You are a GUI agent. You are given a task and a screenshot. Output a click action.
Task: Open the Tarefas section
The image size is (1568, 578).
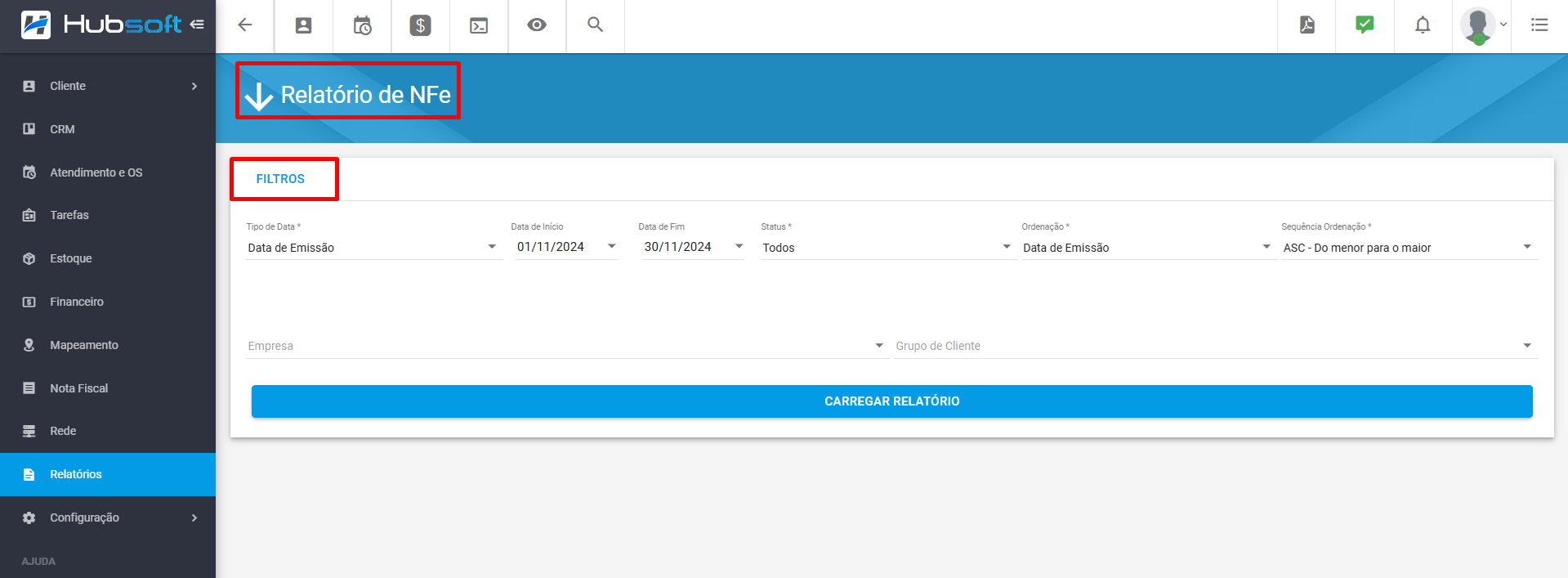108,215
